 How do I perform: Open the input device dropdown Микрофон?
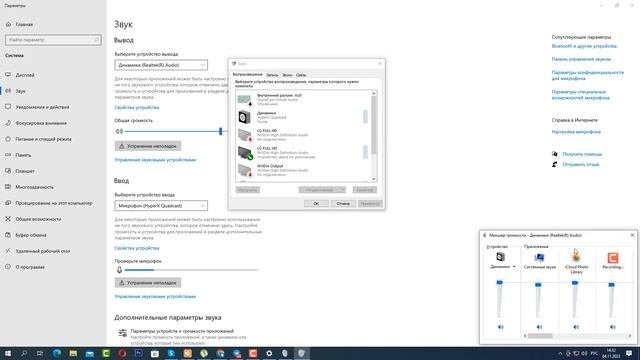tap(161, 206)
